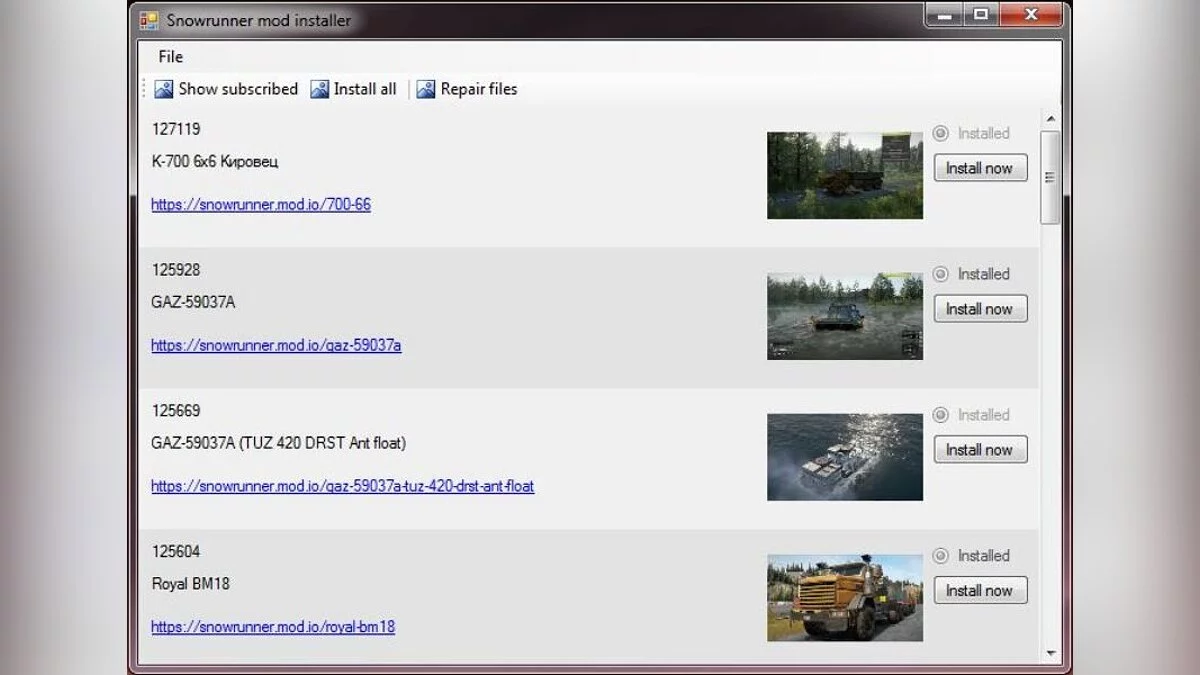Viewport: 1200px width, 675px height.
Task: Install now the Royal BM18 mod
Action: pos(980,591)
